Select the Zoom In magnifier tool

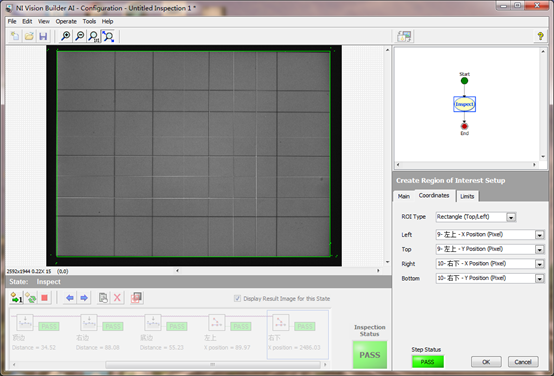pyautogui.click(x=66, y=36)
